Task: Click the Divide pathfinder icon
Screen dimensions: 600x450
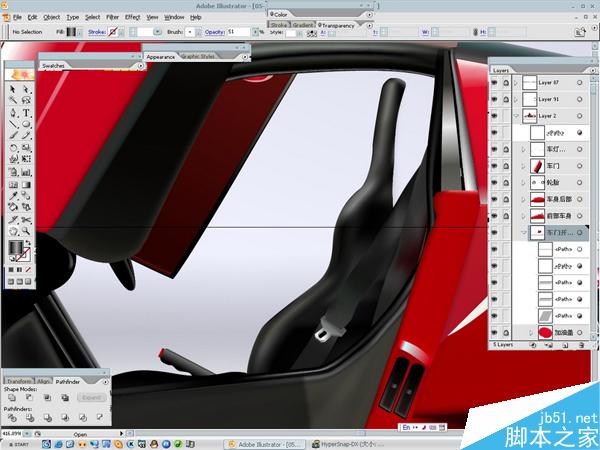Action: point(12,417)
